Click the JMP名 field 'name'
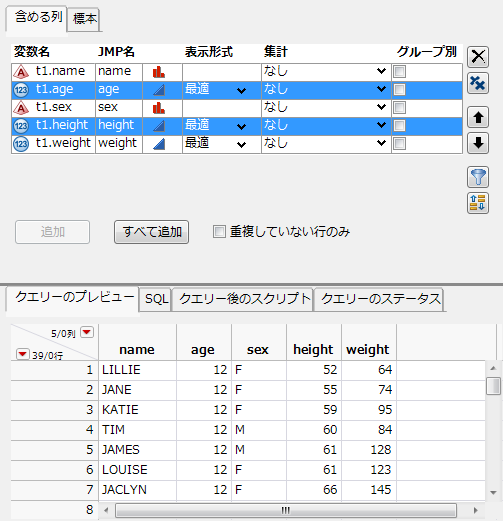 click(119, 71)
